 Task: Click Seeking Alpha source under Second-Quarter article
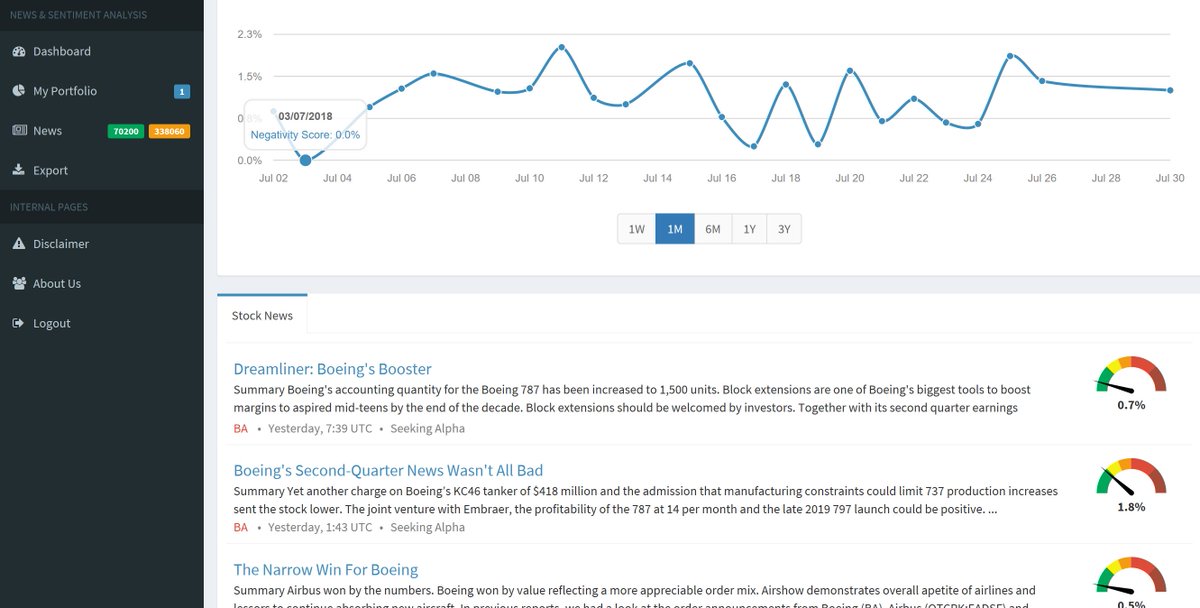pos(427,527)
